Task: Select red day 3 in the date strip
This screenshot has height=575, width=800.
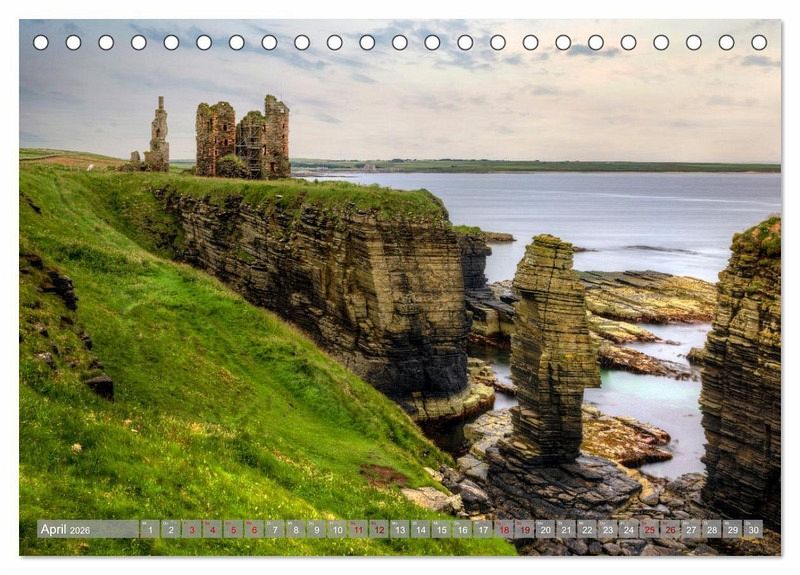Action: click(192, 529)
